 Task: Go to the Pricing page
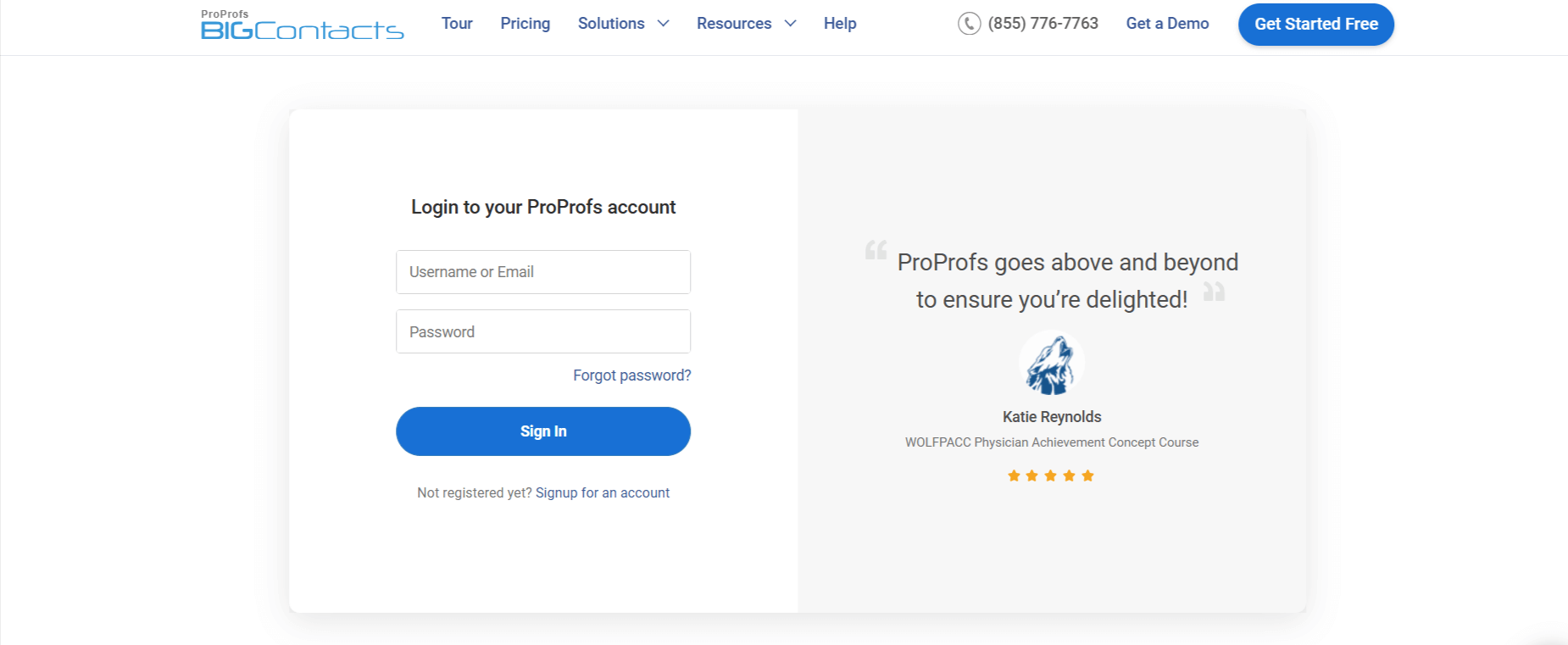[x=525, y=24]
